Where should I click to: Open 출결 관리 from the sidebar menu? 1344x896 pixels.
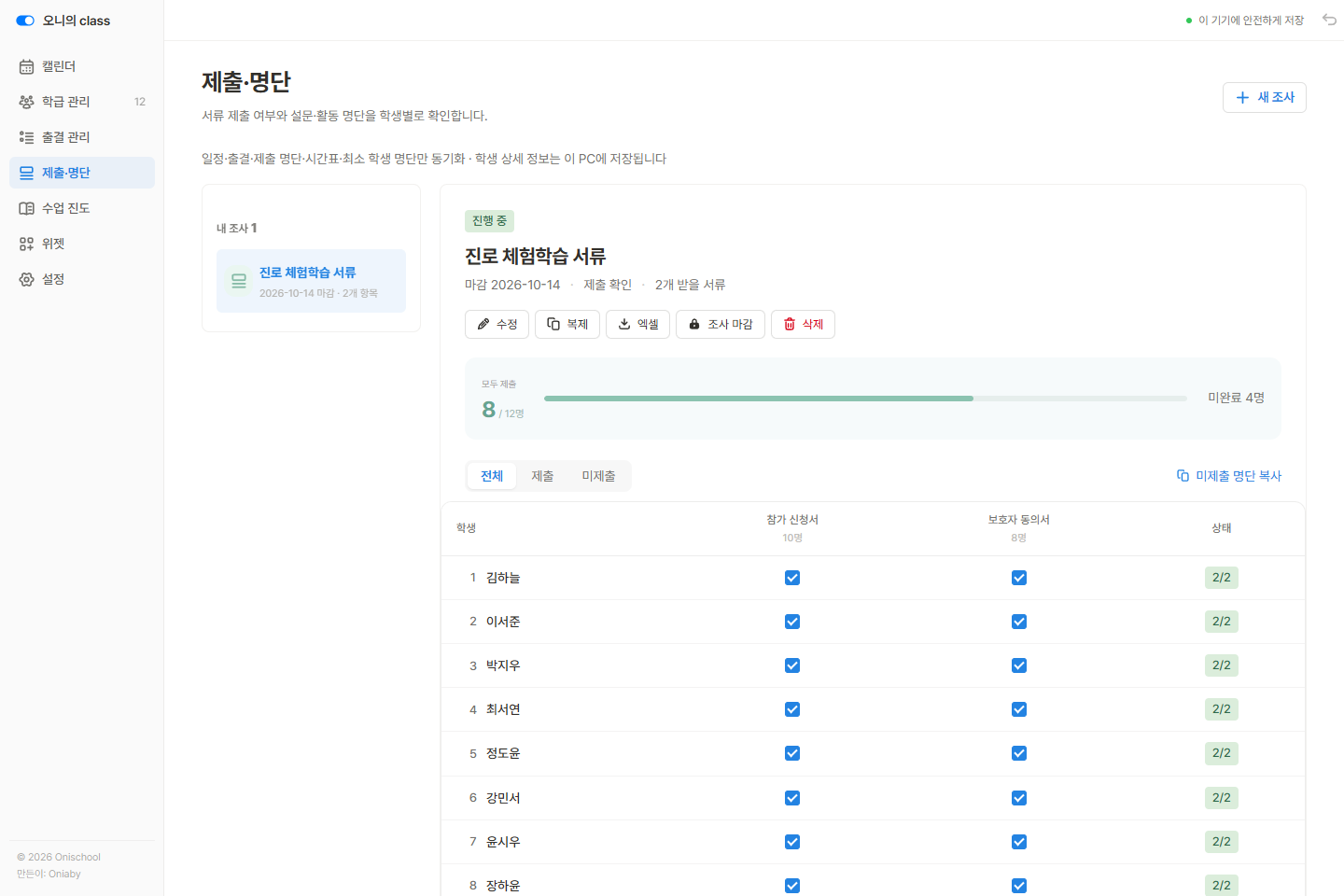(x=82, y=137)
